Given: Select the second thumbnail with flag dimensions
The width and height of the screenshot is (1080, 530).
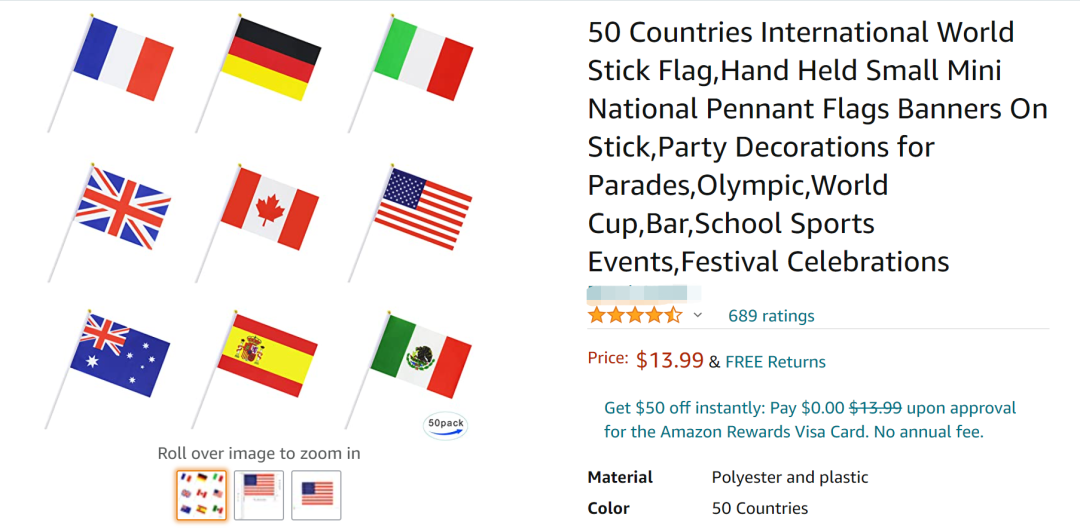Looking at the screenshot, I should [259, 495].
